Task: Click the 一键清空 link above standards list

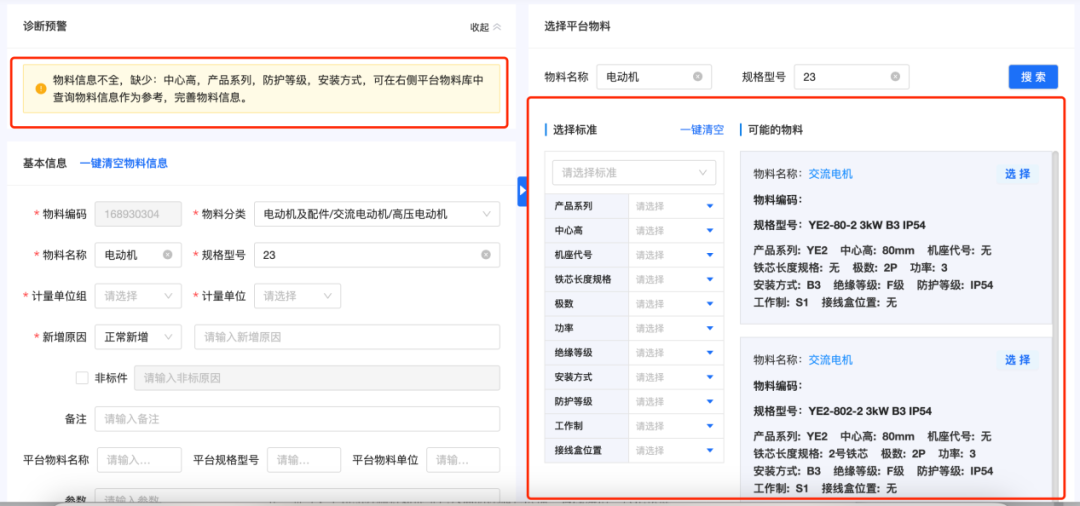Action: coord(702,129)
